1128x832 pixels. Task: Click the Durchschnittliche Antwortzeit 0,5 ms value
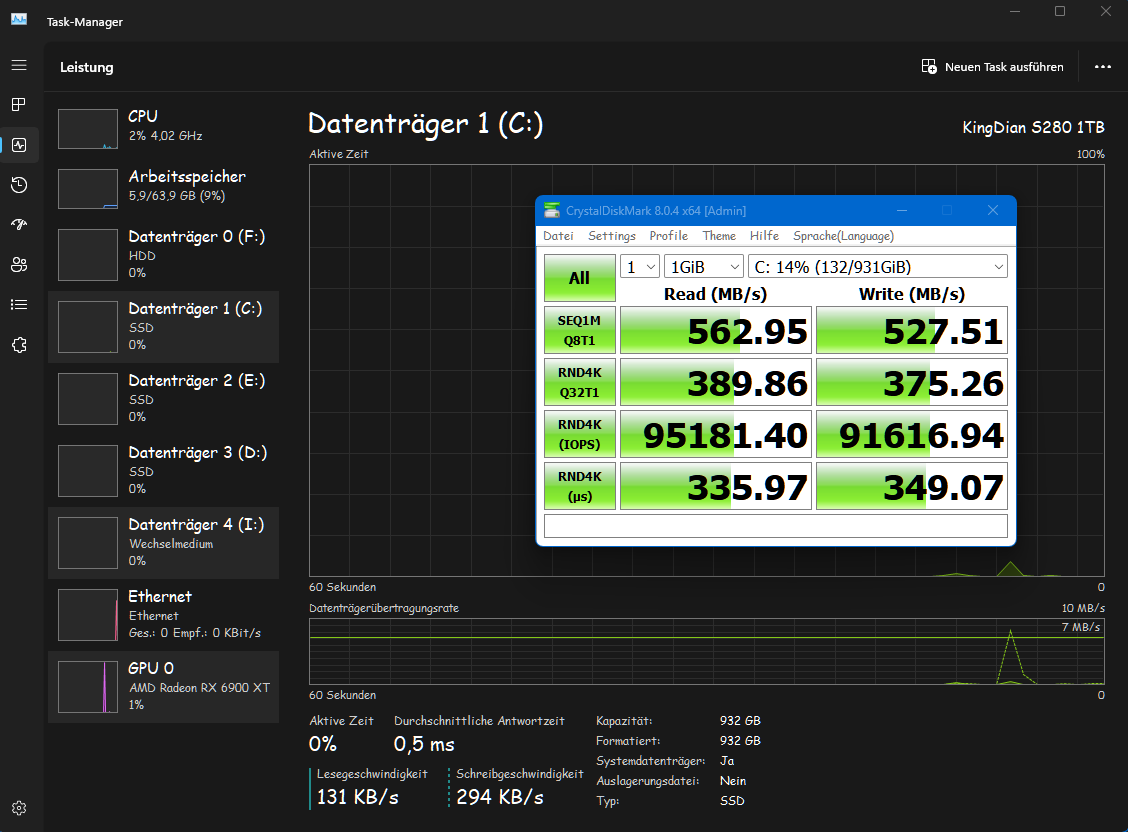tap(424, 744)
